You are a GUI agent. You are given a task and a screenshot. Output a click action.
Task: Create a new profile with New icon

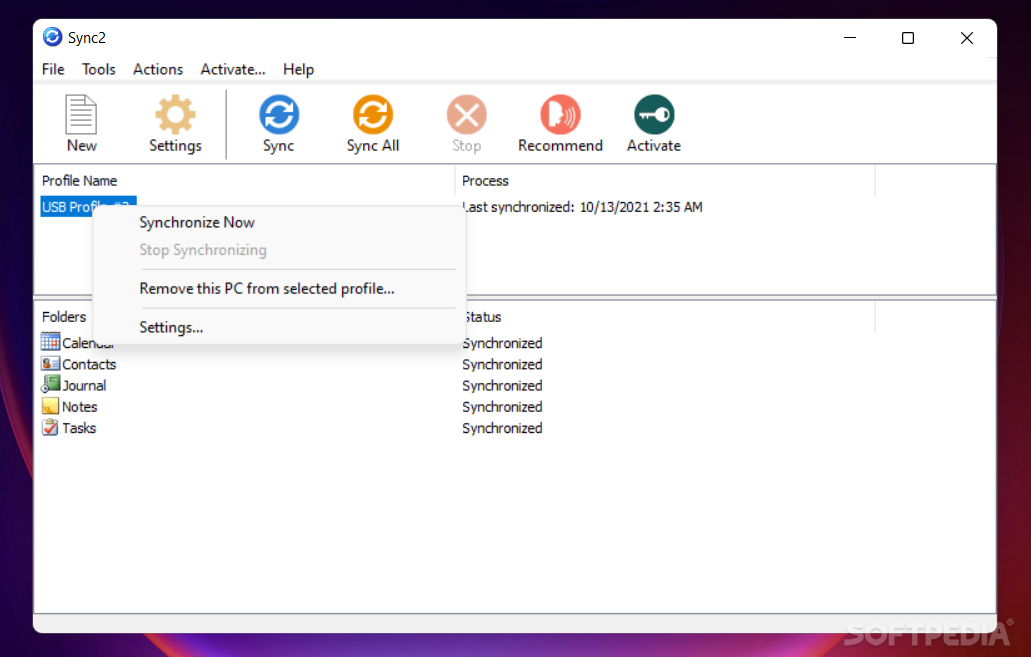pos(81,114)
